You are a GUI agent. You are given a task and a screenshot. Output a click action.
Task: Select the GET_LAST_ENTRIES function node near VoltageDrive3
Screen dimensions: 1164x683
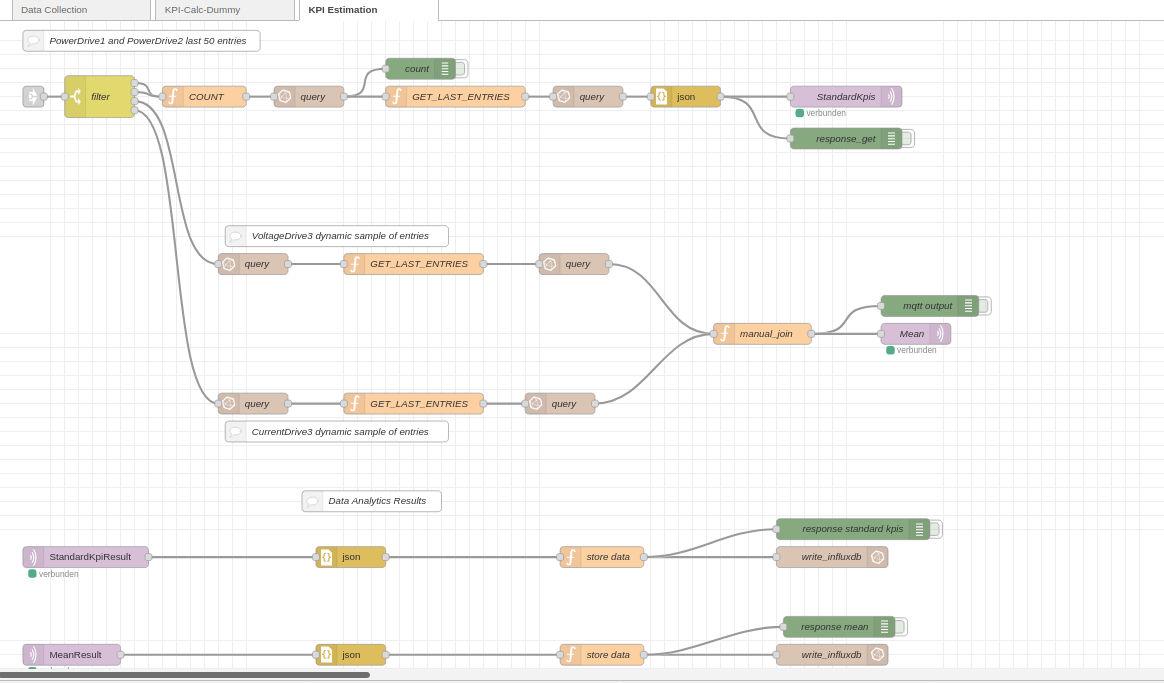coord(420,263)
